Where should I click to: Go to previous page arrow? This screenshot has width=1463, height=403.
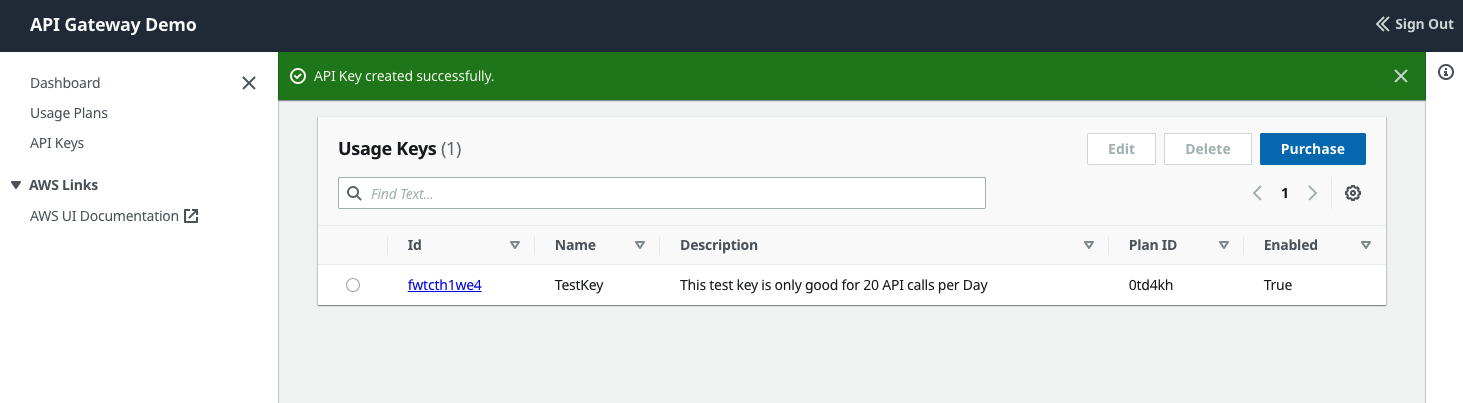pyautogui.click(x=1257, y=193)
